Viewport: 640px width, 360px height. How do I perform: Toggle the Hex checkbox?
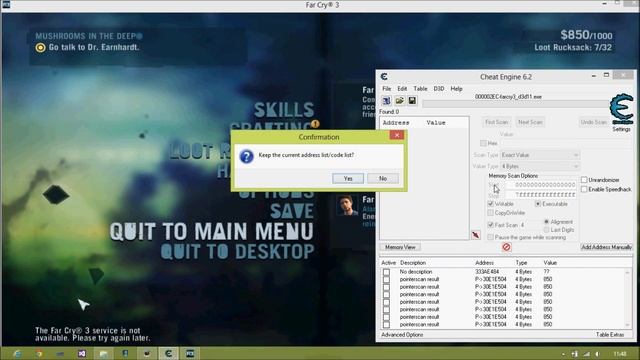point(483,143)
